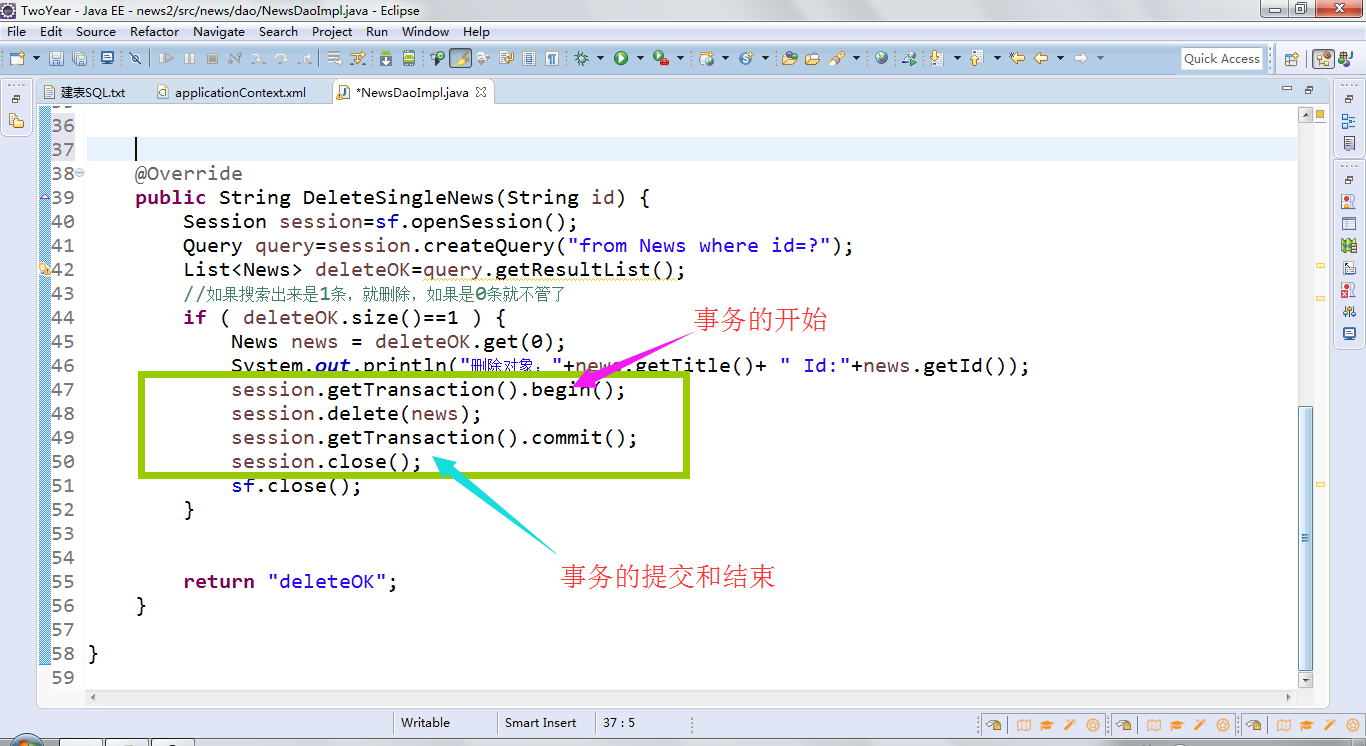1366x746 pixels.
Task: Click the Step Return icon
Action: [x=304, y=58]
